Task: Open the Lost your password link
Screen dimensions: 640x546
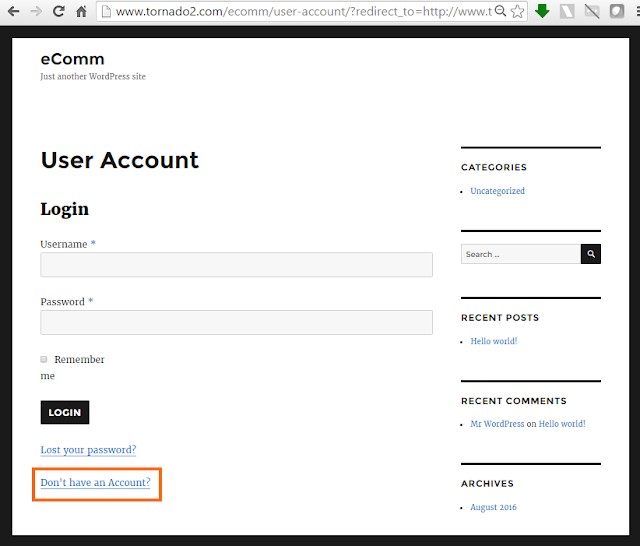Action: pyautogui.click(x=88, y=450)
